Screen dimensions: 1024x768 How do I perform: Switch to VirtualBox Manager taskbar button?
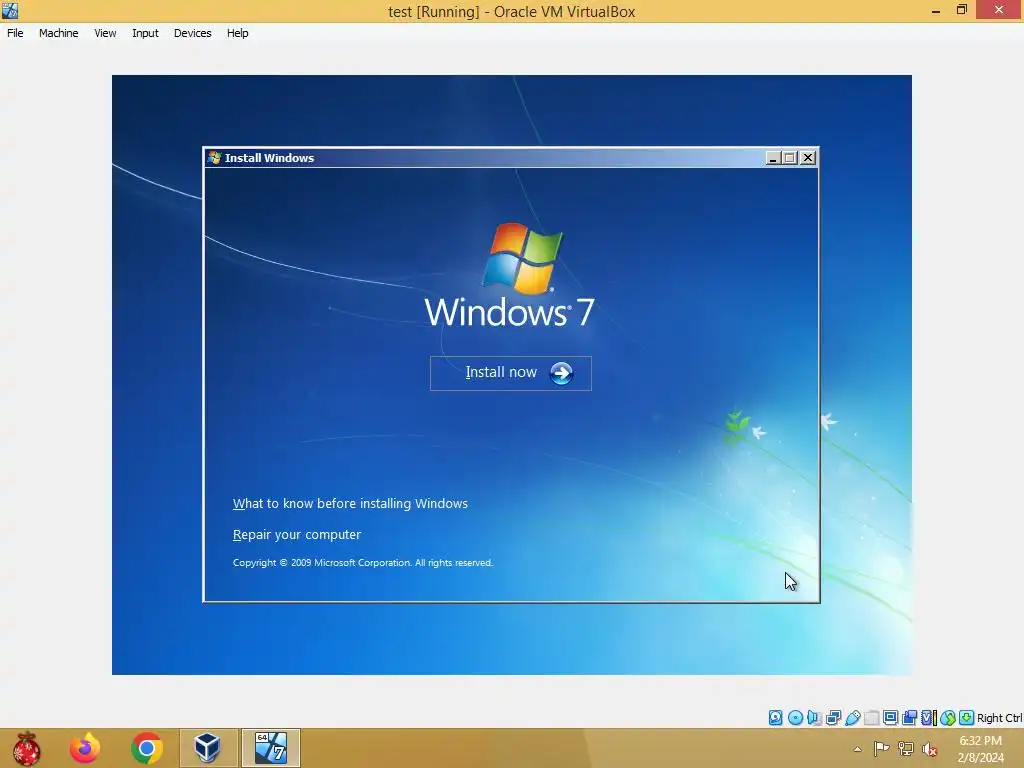pyautogui.click(x=208, y=748)
